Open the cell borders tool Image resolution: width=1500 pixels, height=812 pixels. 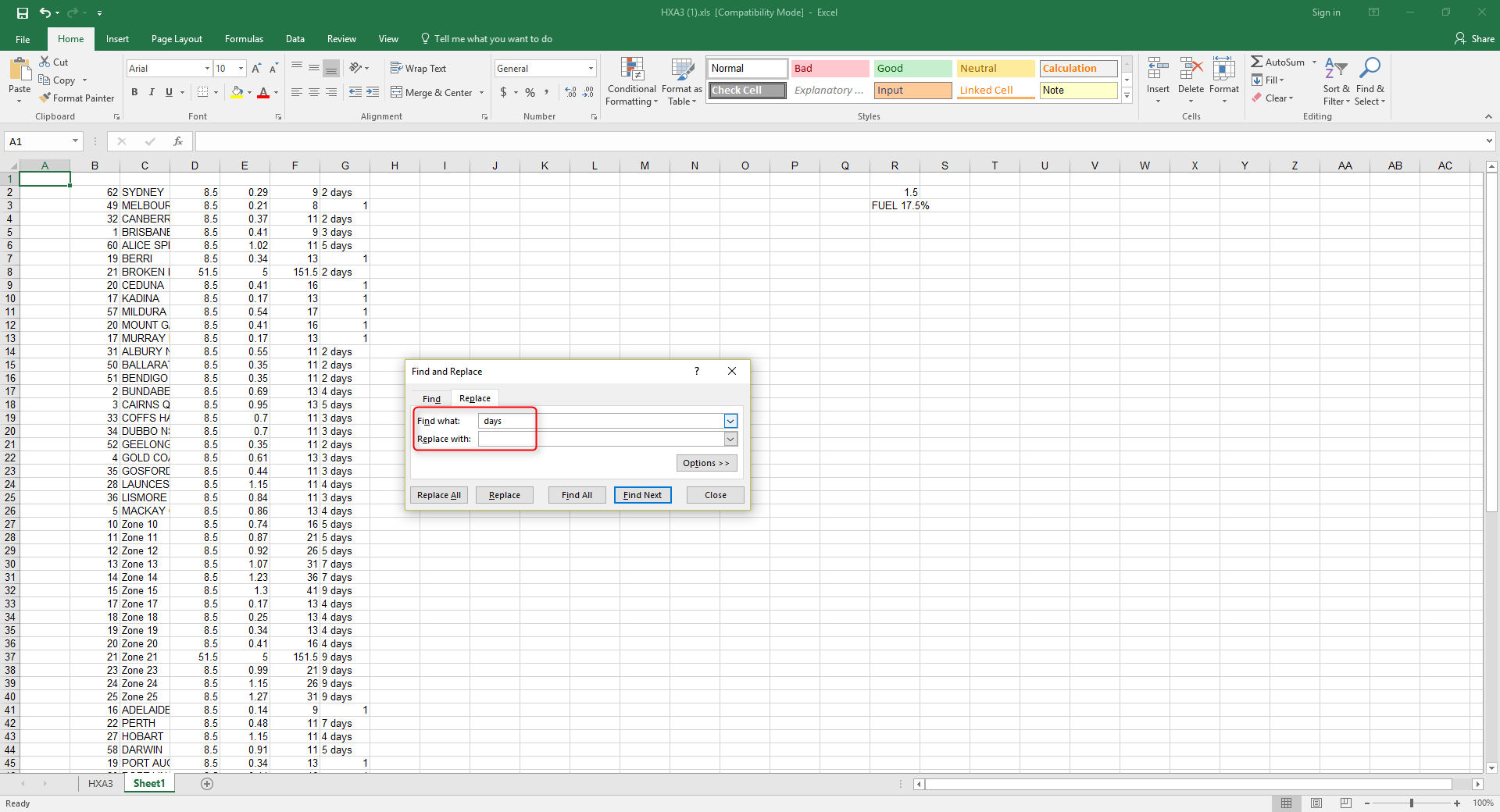point(202,92)
